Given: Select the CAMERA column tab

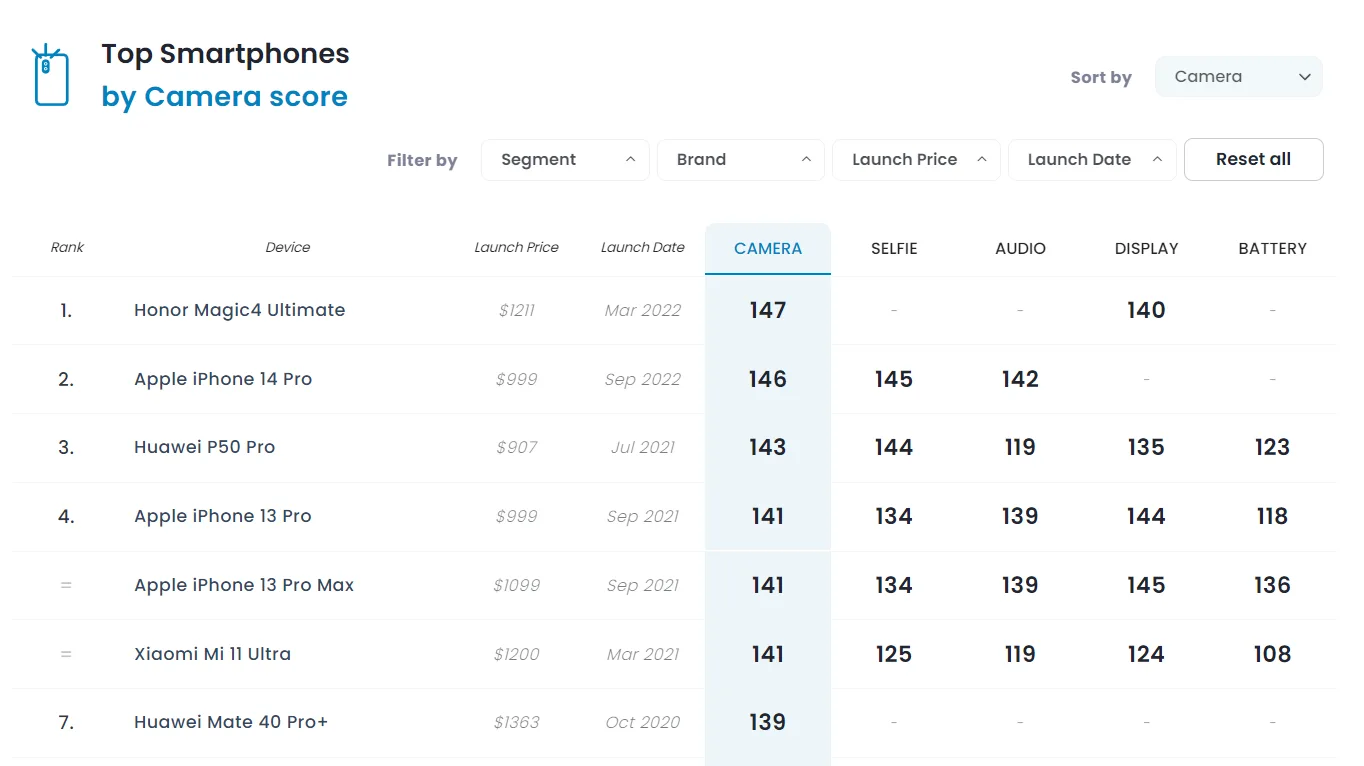Looking at the screenshot, I should tap(768, 248).
